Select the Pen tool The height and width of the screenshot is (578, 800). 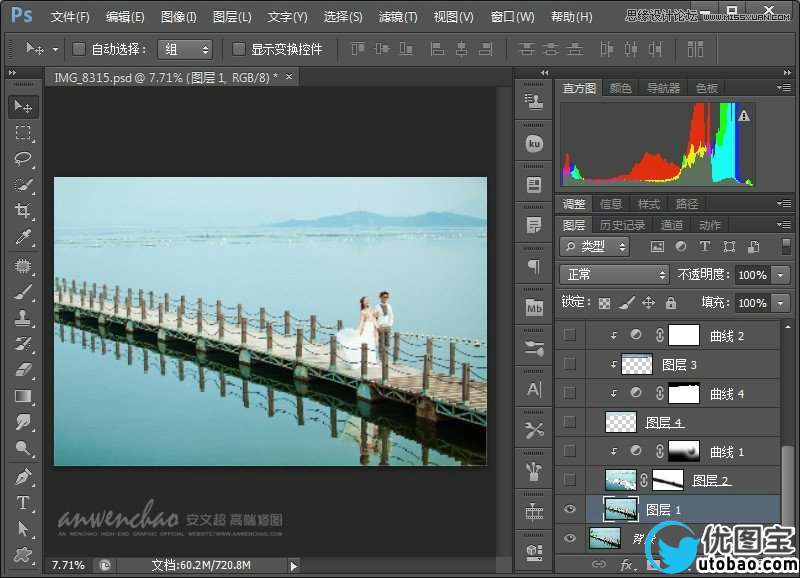[23, 476]
